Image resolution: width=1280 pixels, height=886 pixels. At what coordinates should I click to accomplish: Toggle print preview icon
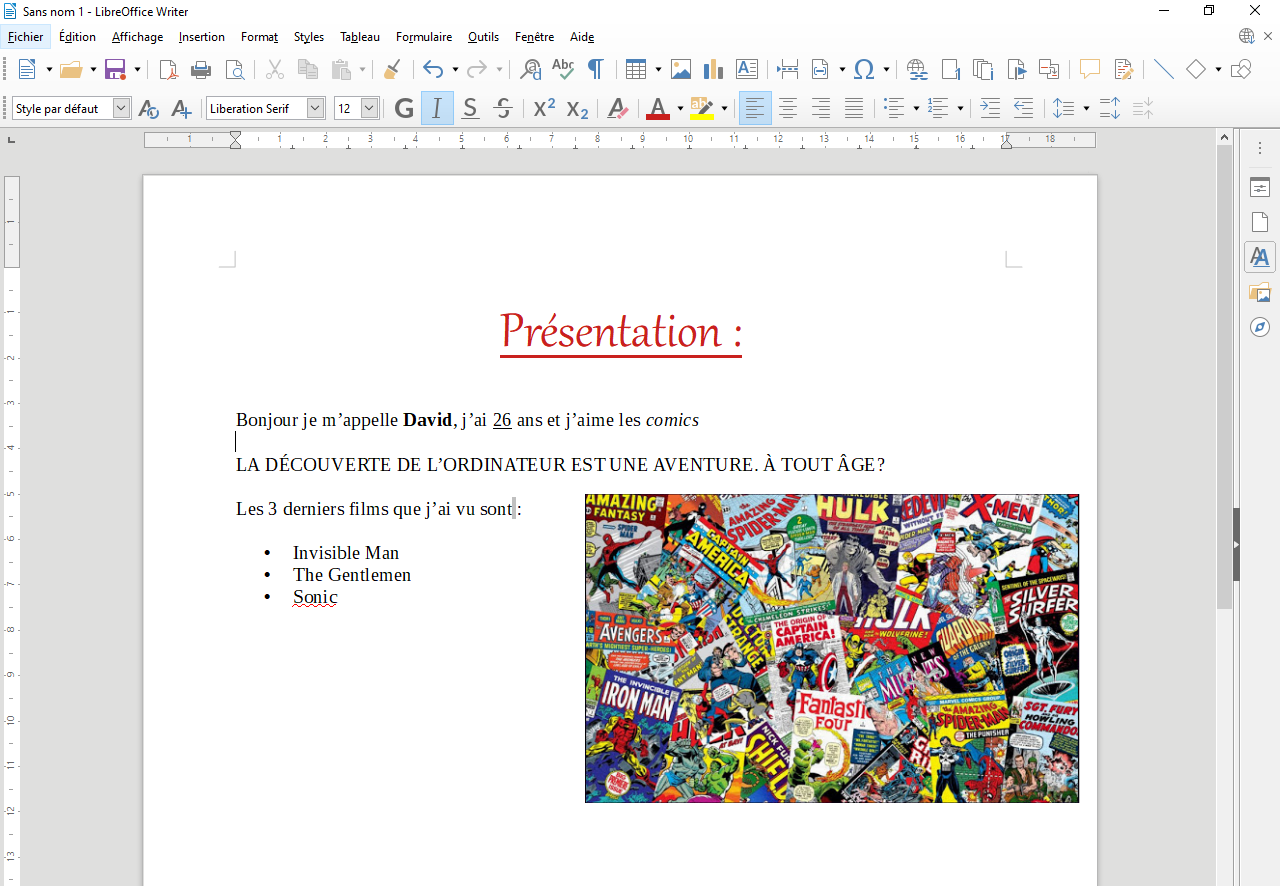coord(234,69)
